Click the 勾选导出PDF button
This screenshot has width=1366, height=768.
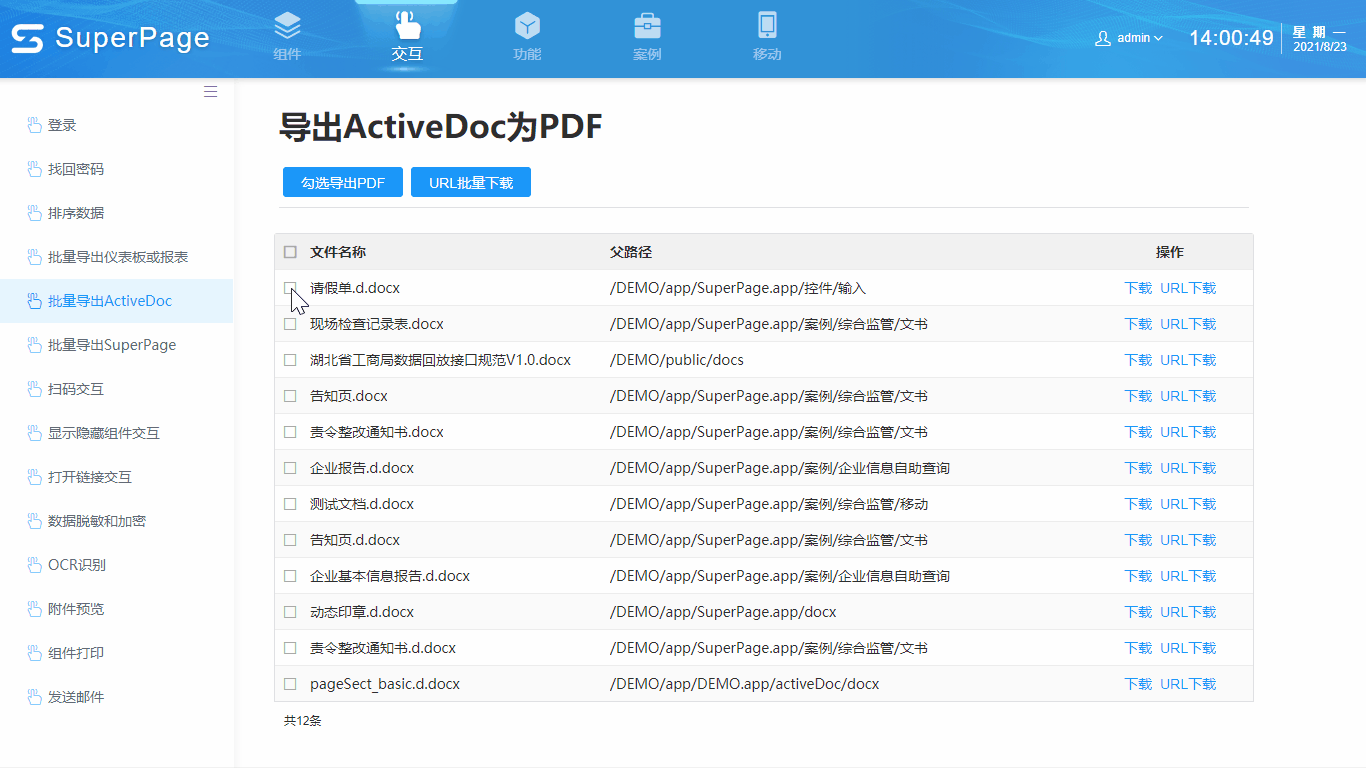343,183
